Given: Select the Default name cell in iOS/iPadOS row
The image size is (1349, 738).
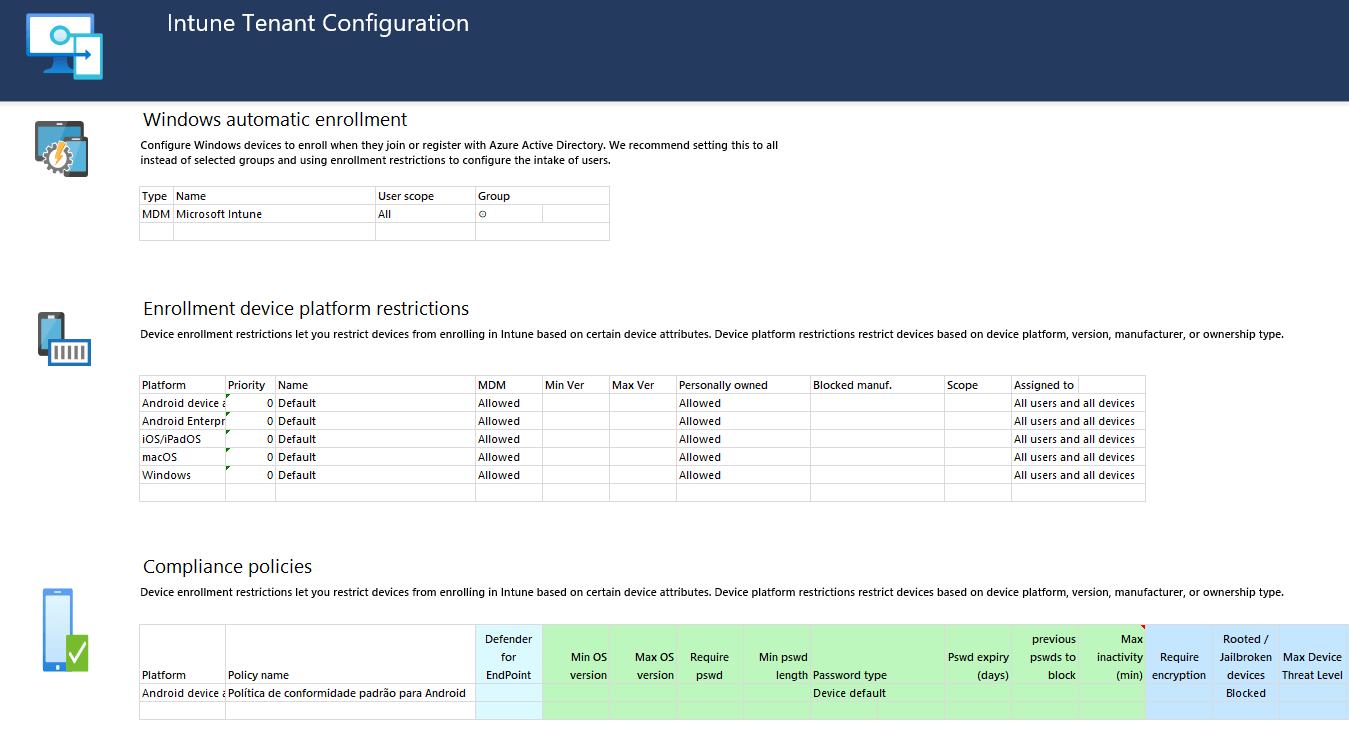Looking at the screenshot, I should pyautogui.click(x=375, y=439).
